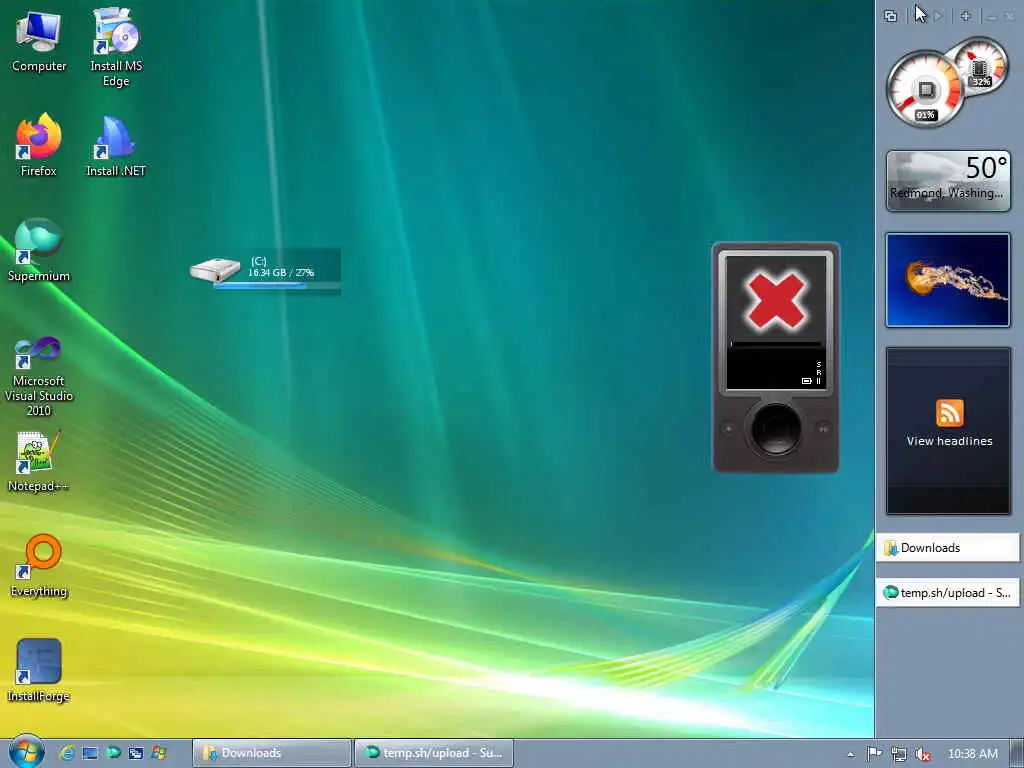Click the media player gadget center wheel
The height and width of the screenshot is (768, 1024).
[776, 428]
